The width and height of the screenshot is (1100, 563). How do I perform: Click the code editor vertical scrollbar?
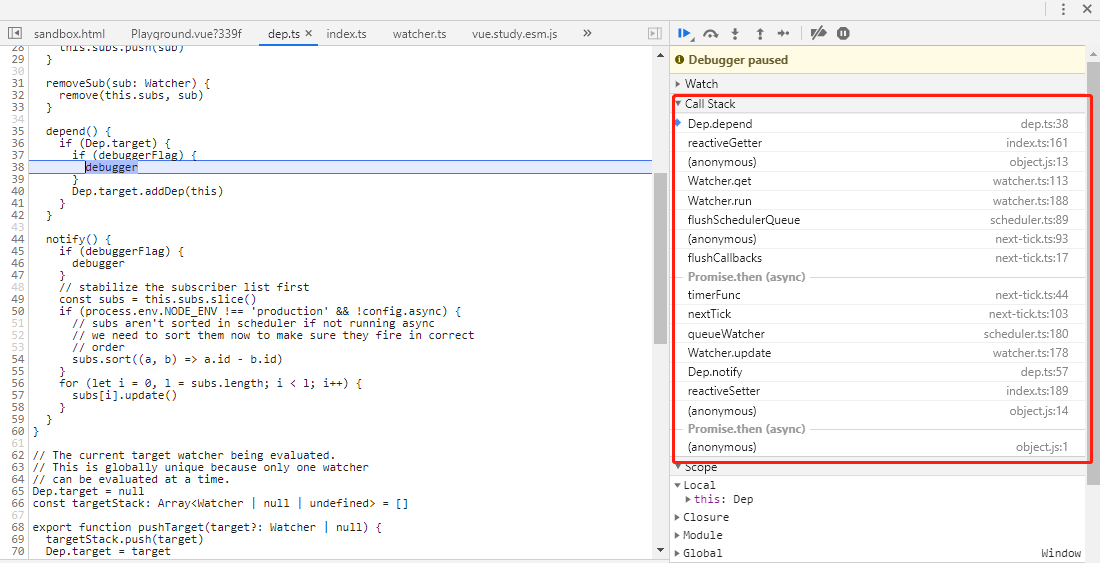pos(659,258)
